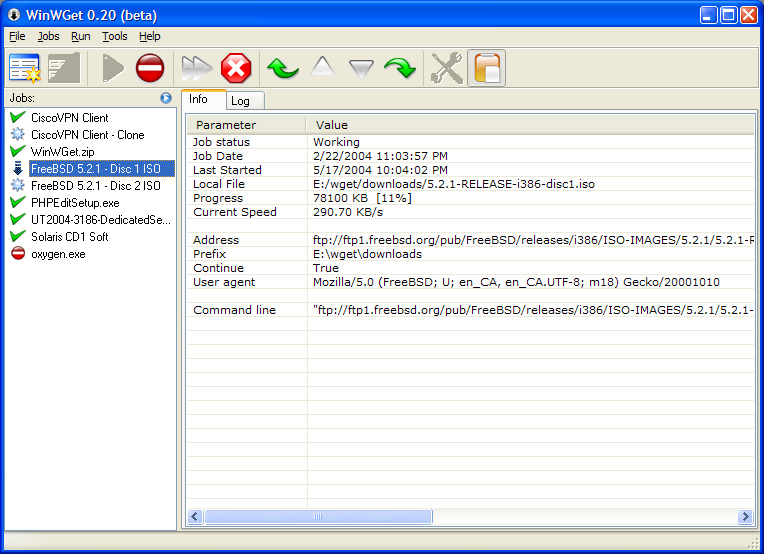Click red stopped icon beside oxygen.exe
Viewport: 764px width, 554px height.
(18, 253)
